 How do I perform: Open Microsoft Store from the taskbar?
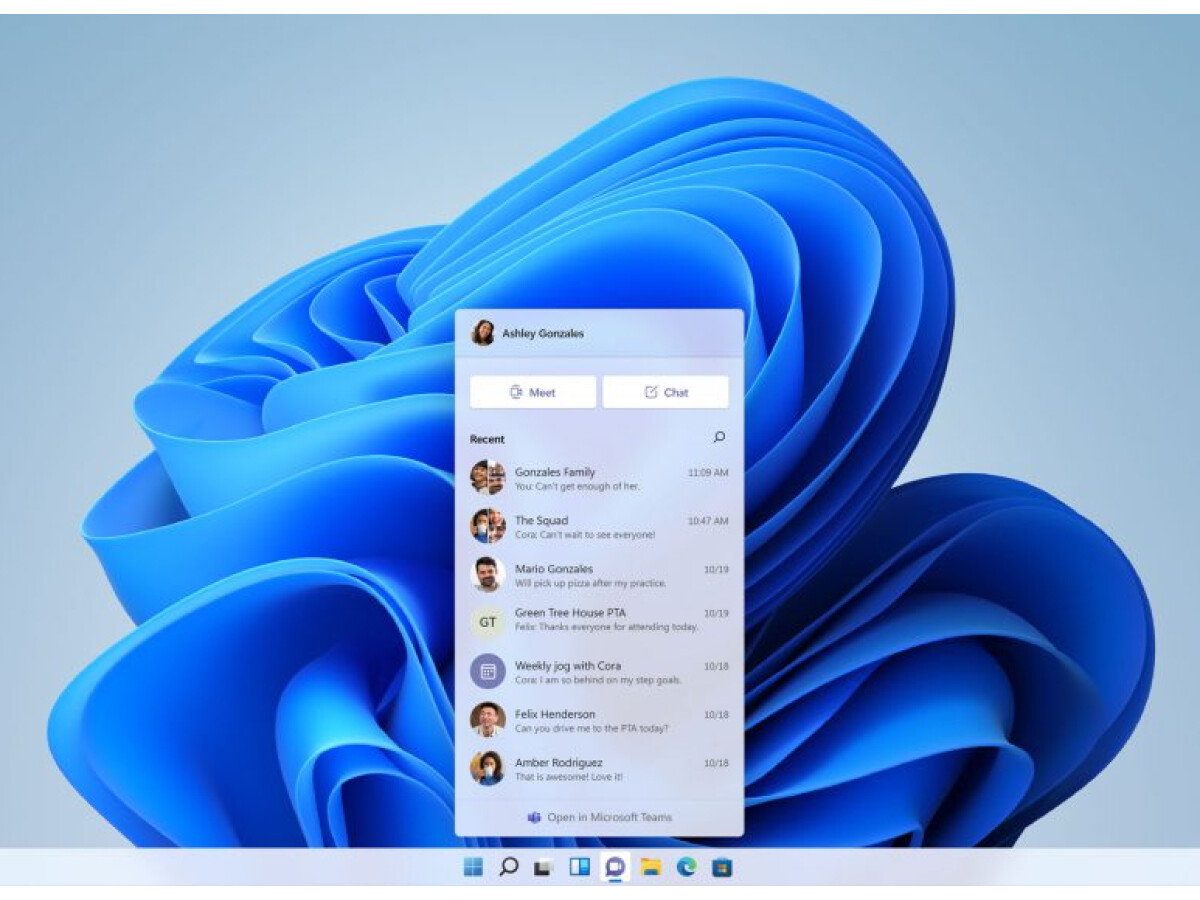pos(722,867)
